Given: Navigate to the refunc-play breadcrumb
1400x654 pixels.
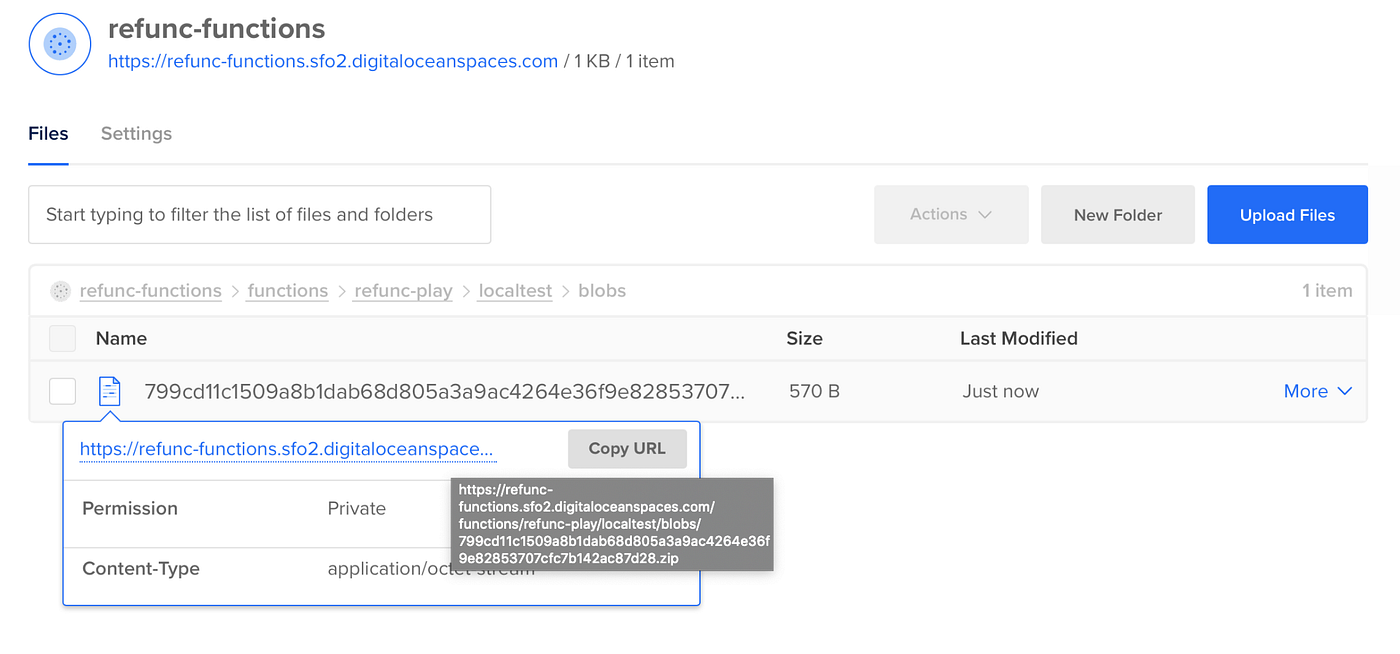Looking at the screenshot, I should (402, 290).
